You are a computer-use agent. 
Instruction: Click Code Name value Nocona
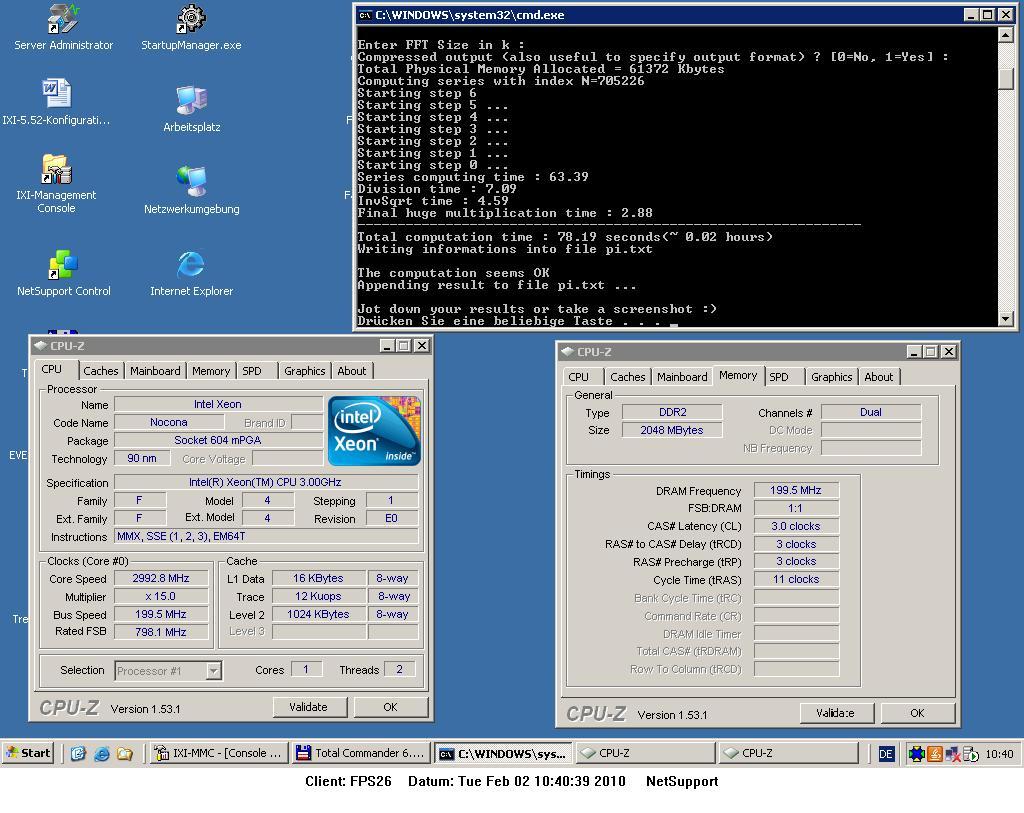click(168, 422)
